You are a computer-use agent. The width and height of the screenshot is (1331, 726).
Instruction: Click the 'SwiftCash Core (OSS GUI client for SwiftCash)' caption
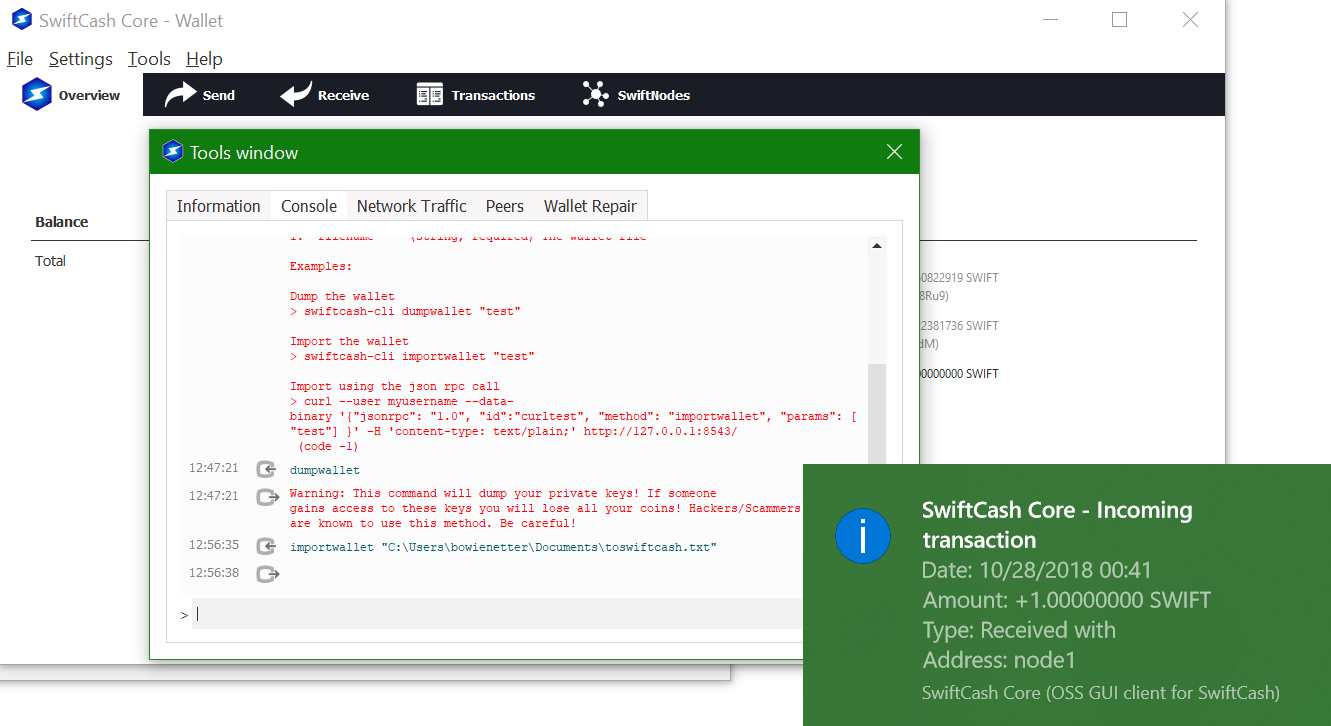(1101, 692)
